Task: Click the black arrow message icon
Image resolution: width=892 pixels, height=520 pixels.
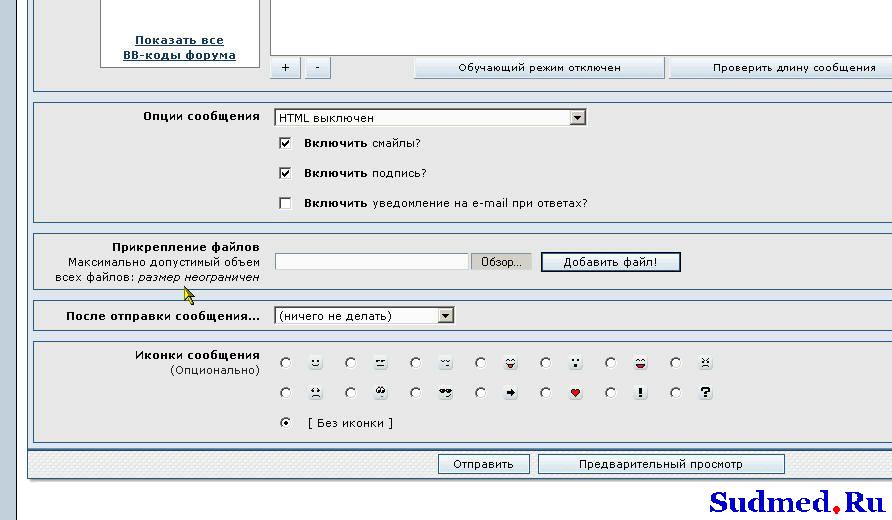Action: point(510,393)
